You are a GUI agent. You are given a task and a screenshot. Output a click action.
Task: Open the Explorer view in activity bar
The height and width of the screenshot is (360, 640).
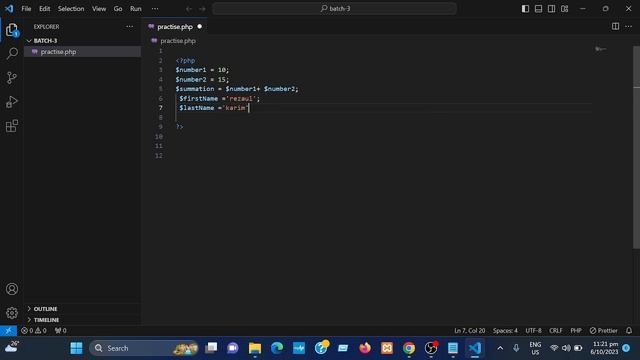click(x=12, y=30)
